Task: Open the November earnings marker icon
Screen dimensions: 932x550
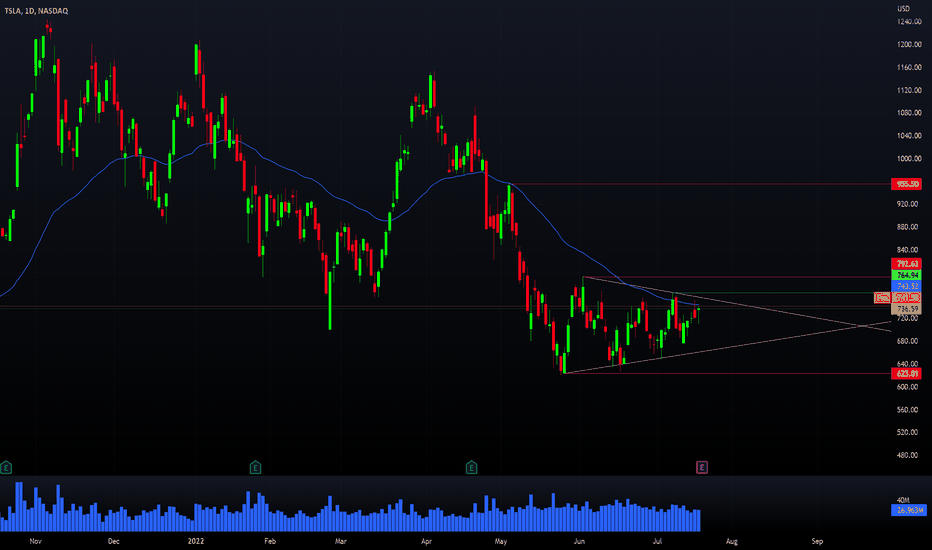Action: coord(6,467)
